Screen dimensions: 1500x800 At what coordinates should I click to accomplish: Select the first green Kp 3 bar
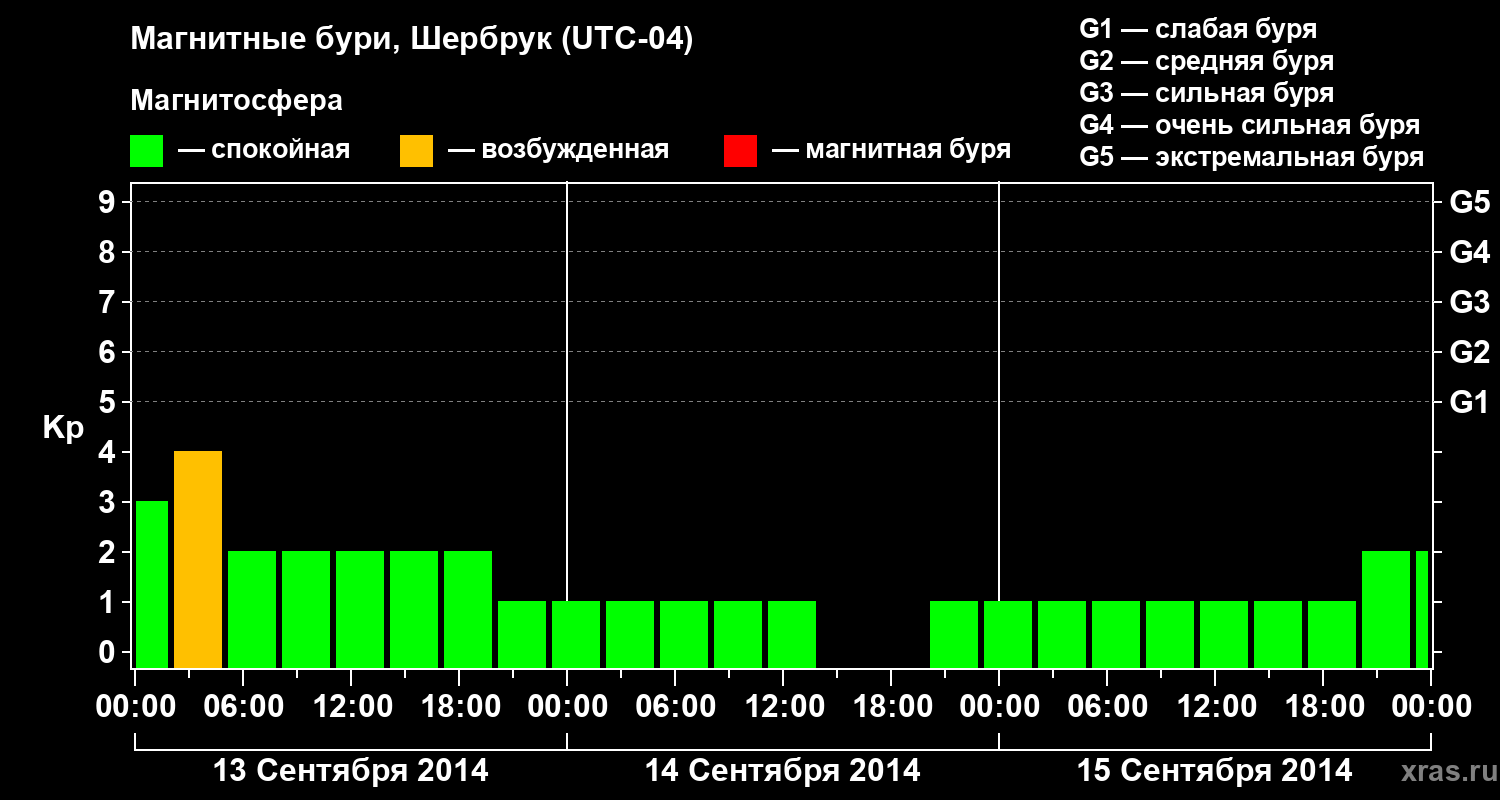pos(152,585)
